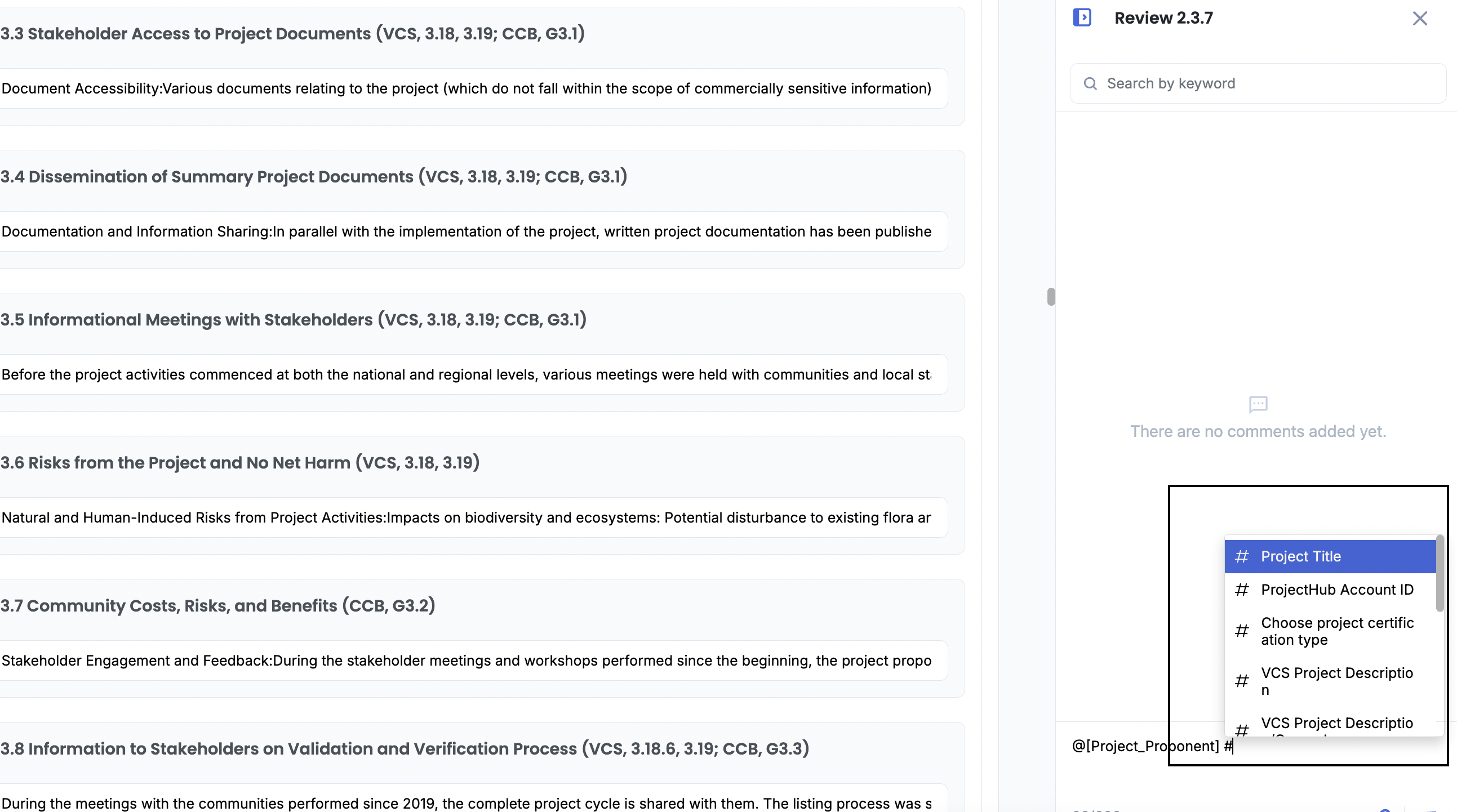Click the main document scrollbar thumb
The image size is (1457, 812).
click(x=1050, y=297)
